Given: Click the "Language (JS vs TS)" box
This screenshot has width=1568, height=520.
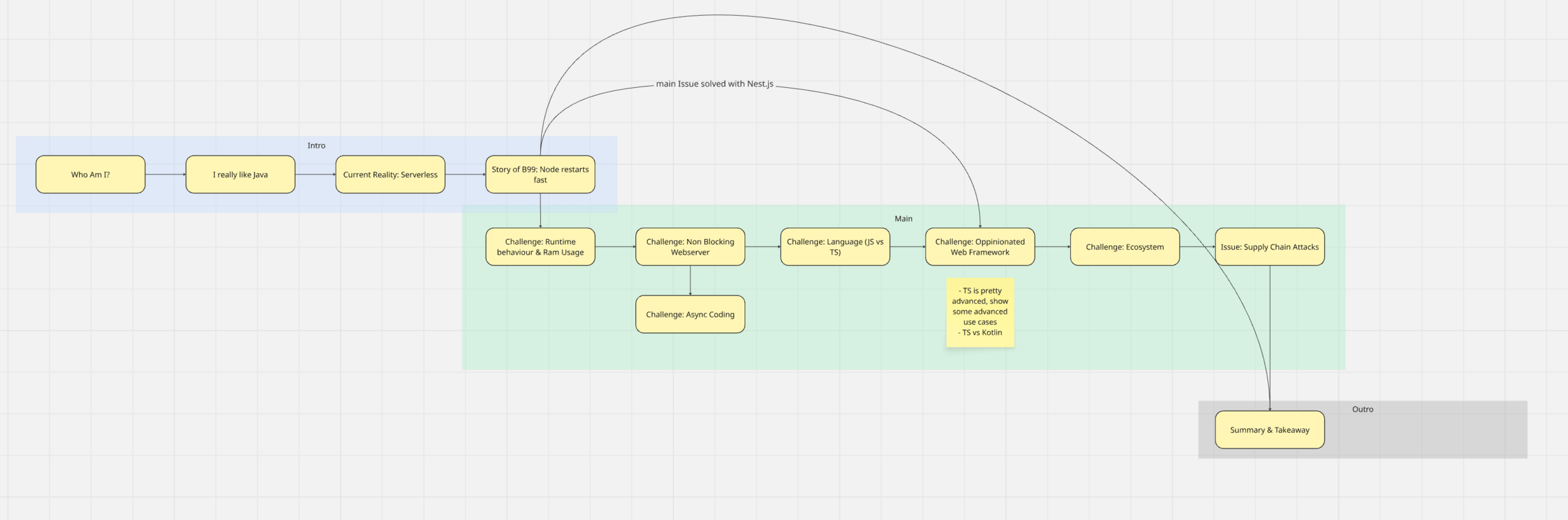Looking at the screenshot, I should click(835, 247).
